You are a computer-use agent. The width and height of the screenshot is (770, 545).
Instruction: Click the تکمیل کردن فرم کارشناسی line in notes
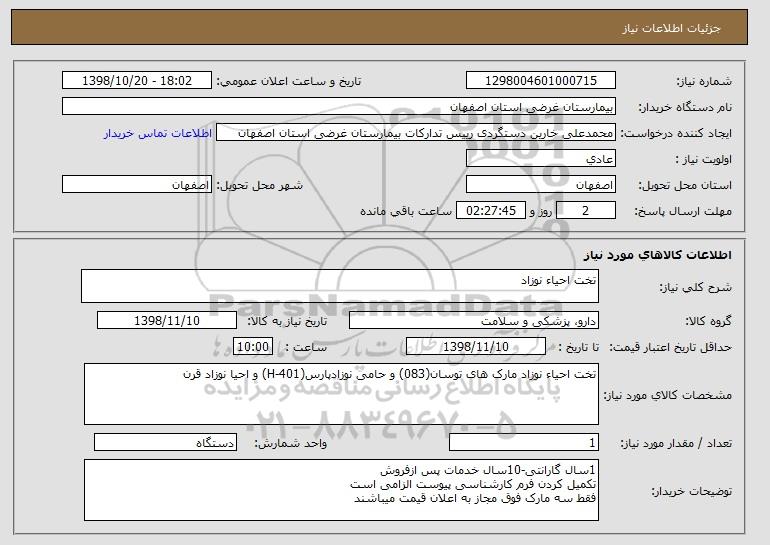point(473,484)
